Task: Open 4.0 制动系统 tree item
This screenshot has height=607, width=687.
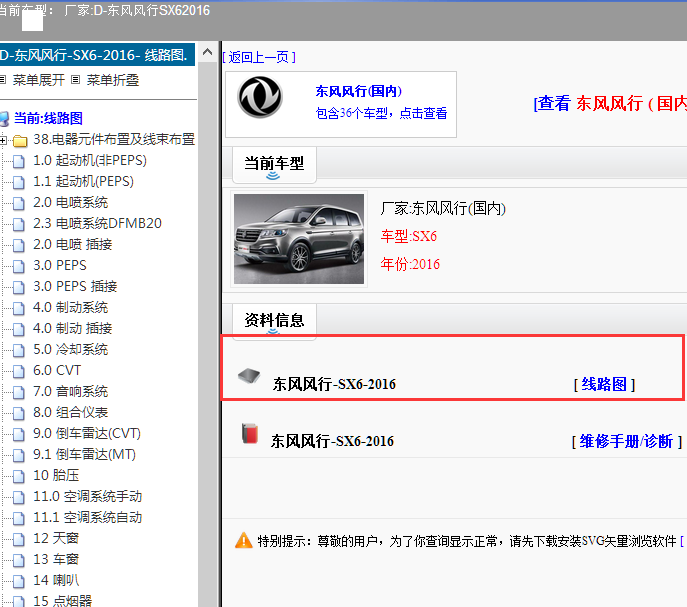Action: tap(70, 307)
